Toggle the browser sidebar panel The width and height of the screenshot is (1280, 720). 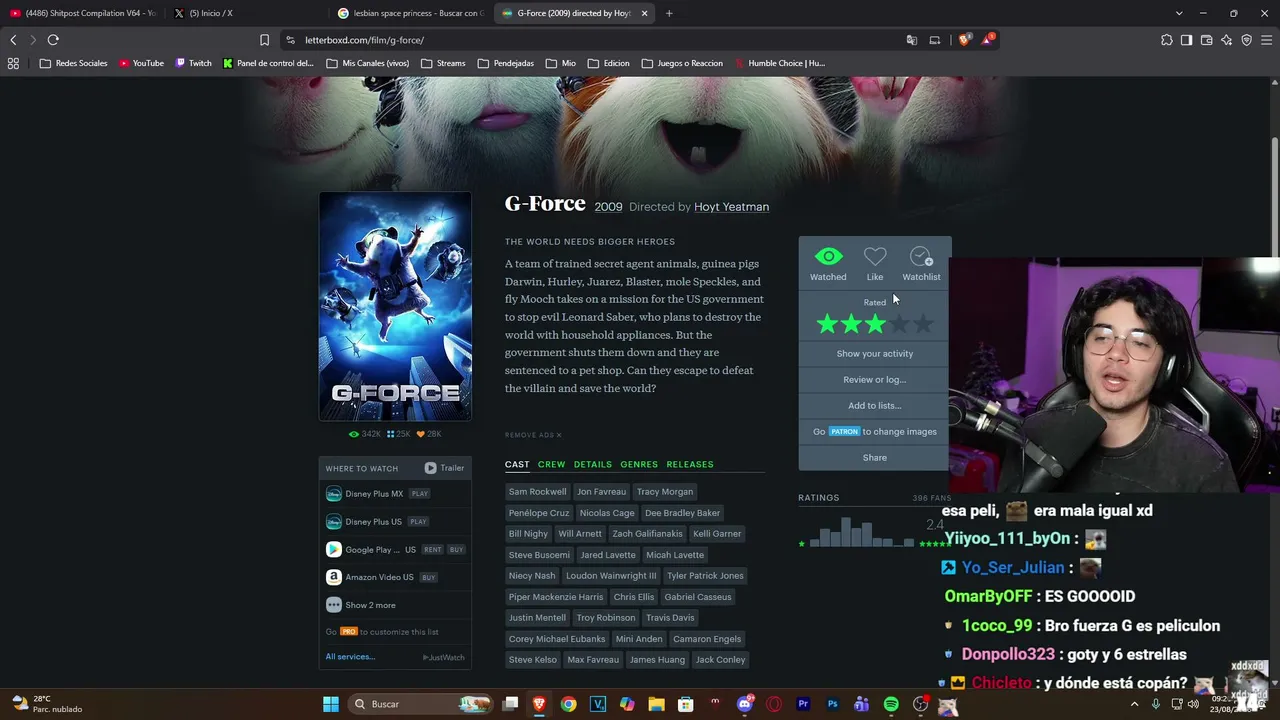(1187, 40)
